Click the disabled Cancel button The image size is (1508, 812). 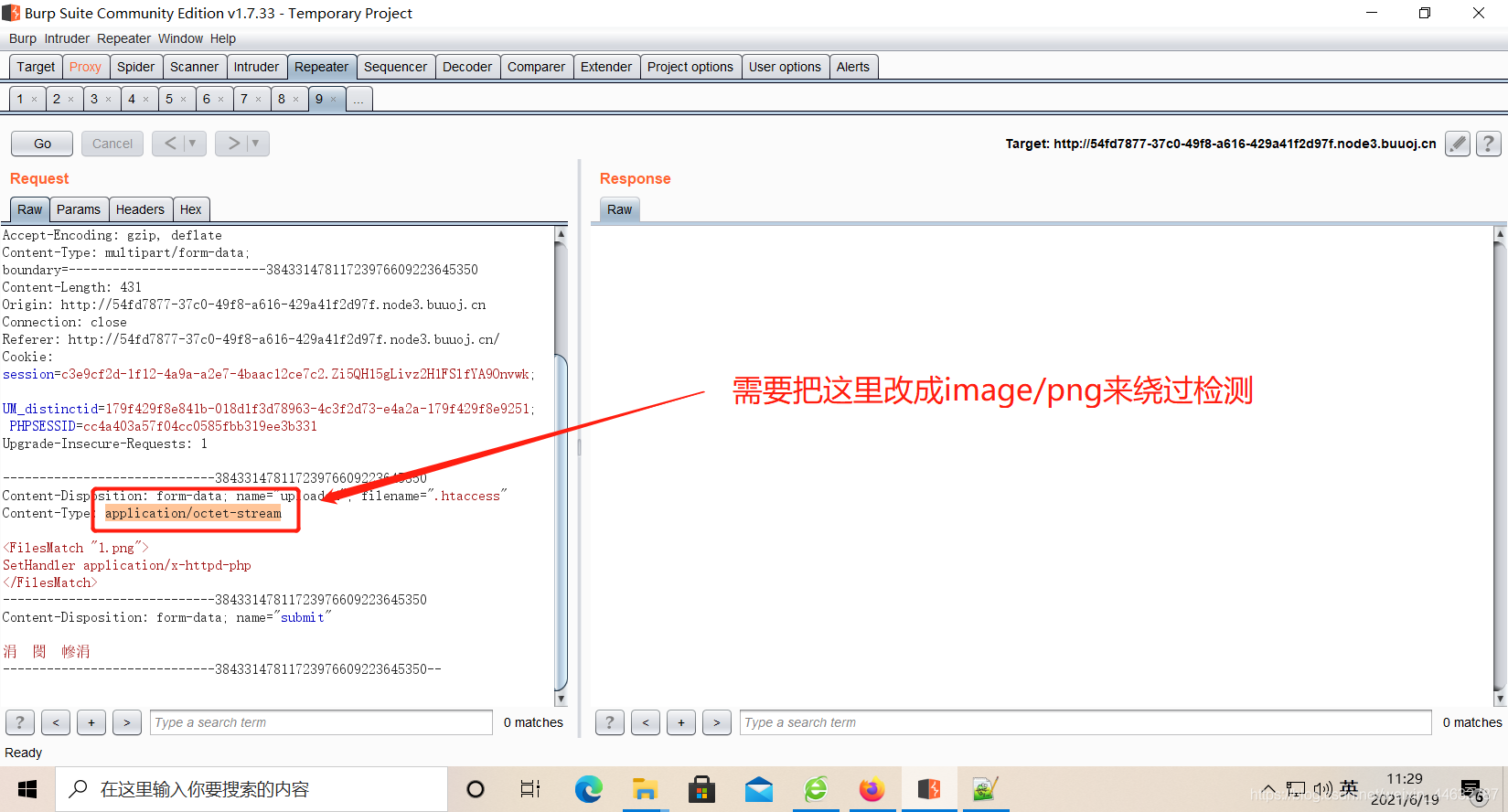(112, 144)
